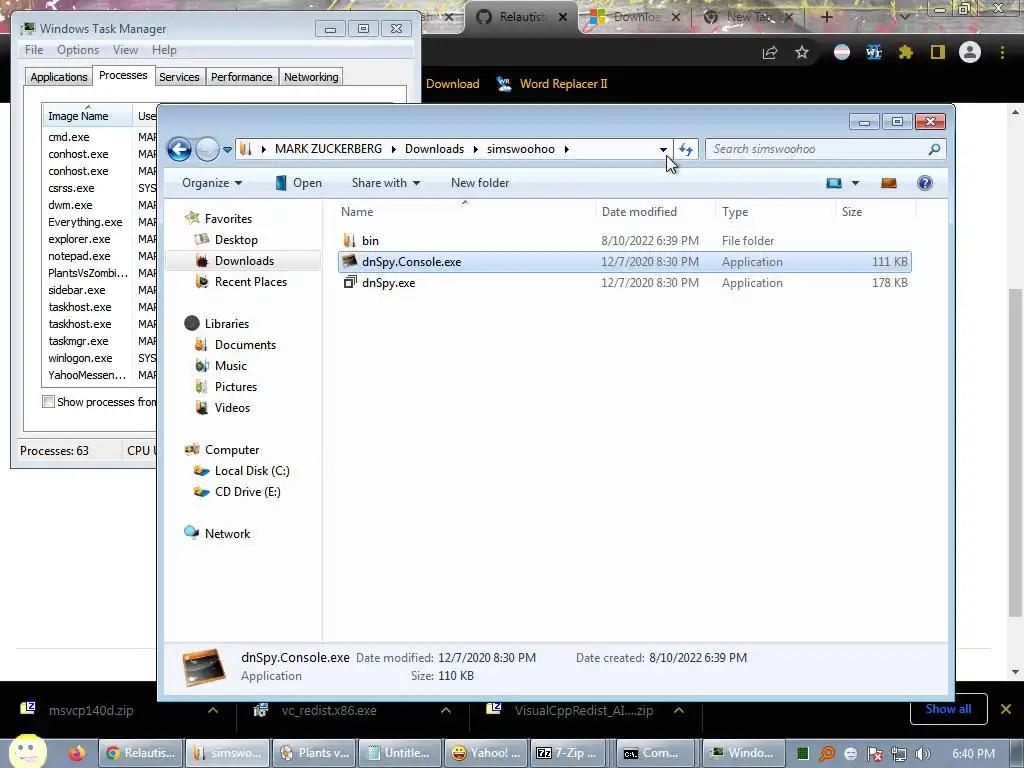Click the Word Replacer extension icon
1024x768 pixels.
874,52
